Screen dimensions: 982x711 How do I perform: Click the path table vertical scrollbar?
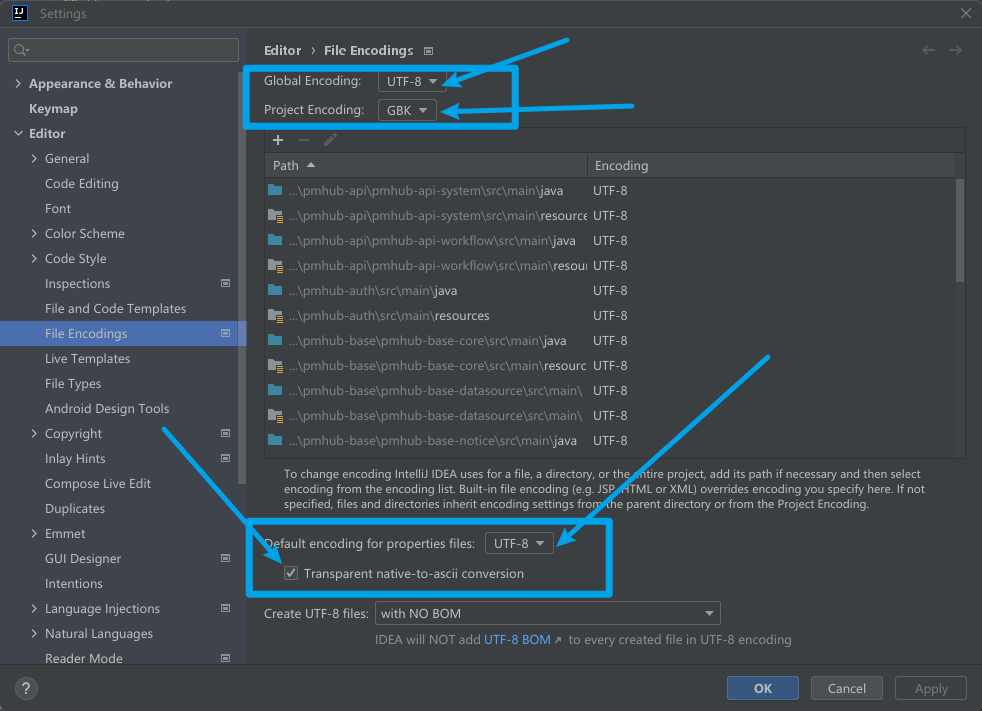point(959,231)
